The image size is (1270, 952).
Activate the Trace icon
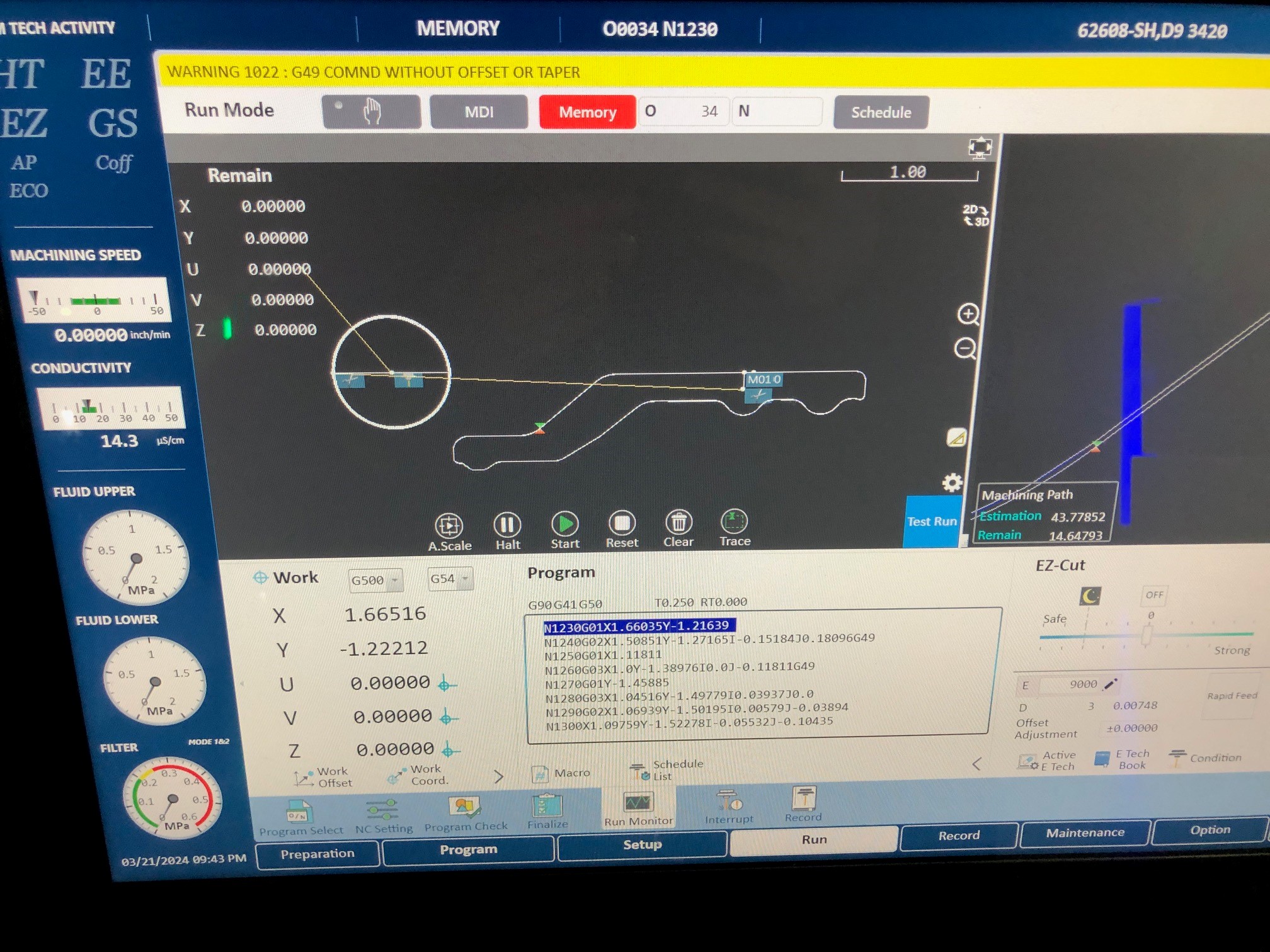click(x=734, y=522)
